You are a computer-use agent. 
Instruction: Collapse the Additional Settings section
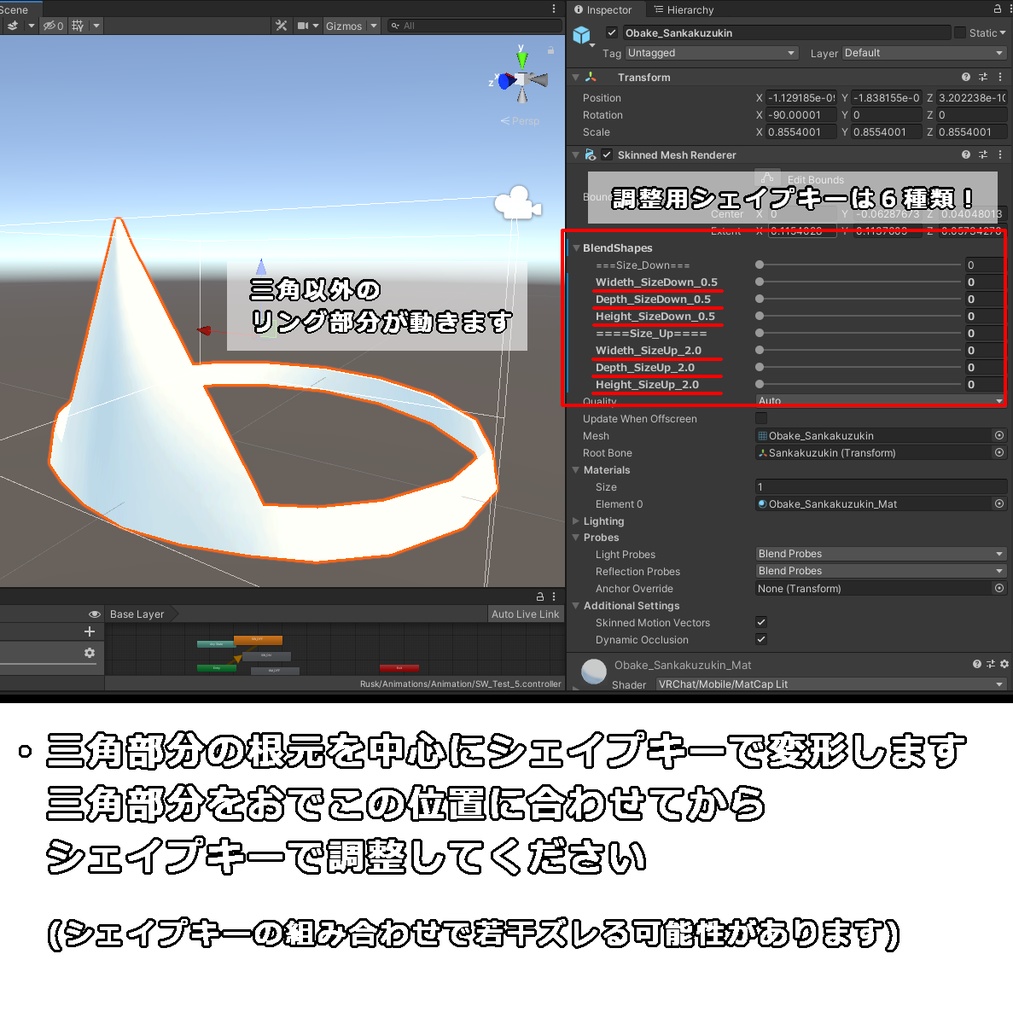pyautogui.click(x=576, y=605)
